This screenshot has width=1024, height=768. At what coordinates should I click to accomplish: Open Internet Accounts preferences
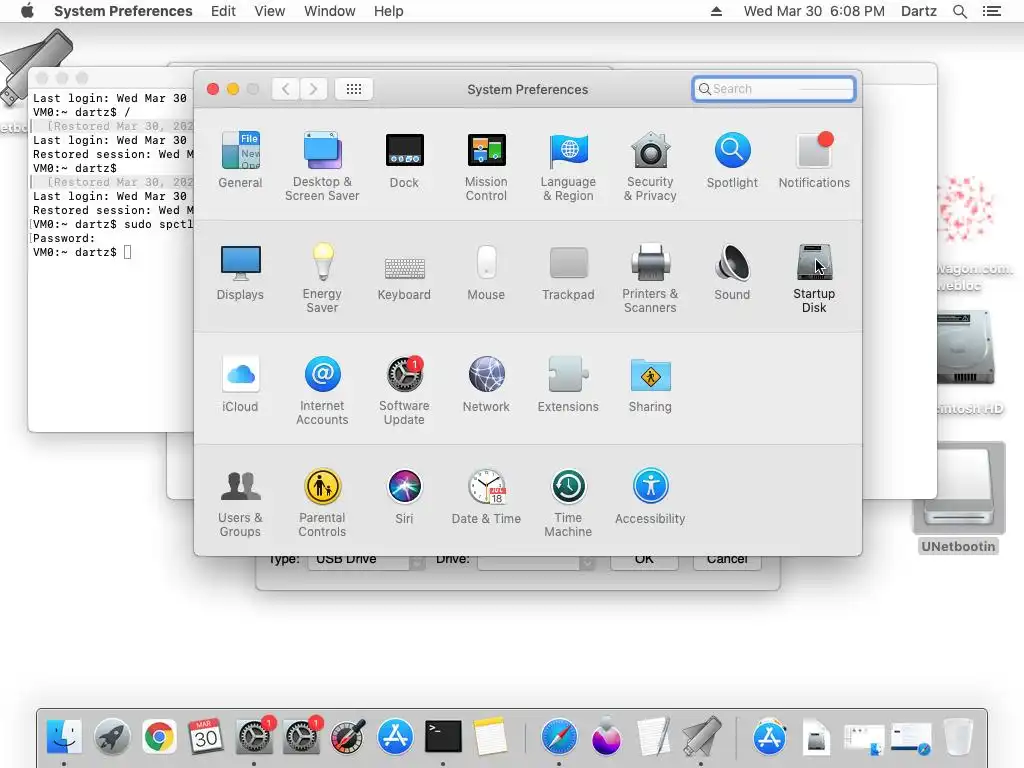pos(322,391)
